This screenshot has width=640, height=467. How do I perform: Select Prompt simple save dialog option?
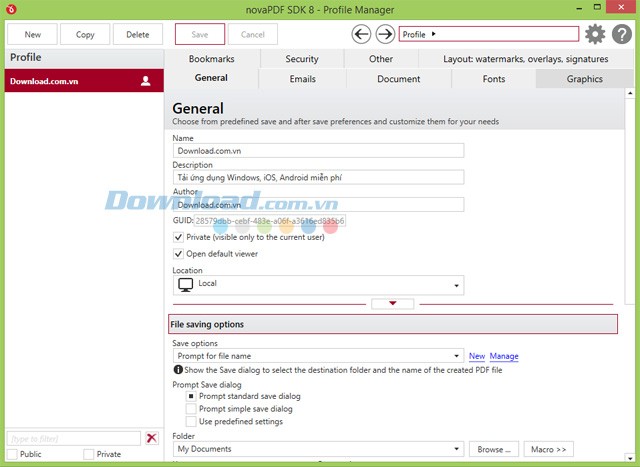pos(191,409)
